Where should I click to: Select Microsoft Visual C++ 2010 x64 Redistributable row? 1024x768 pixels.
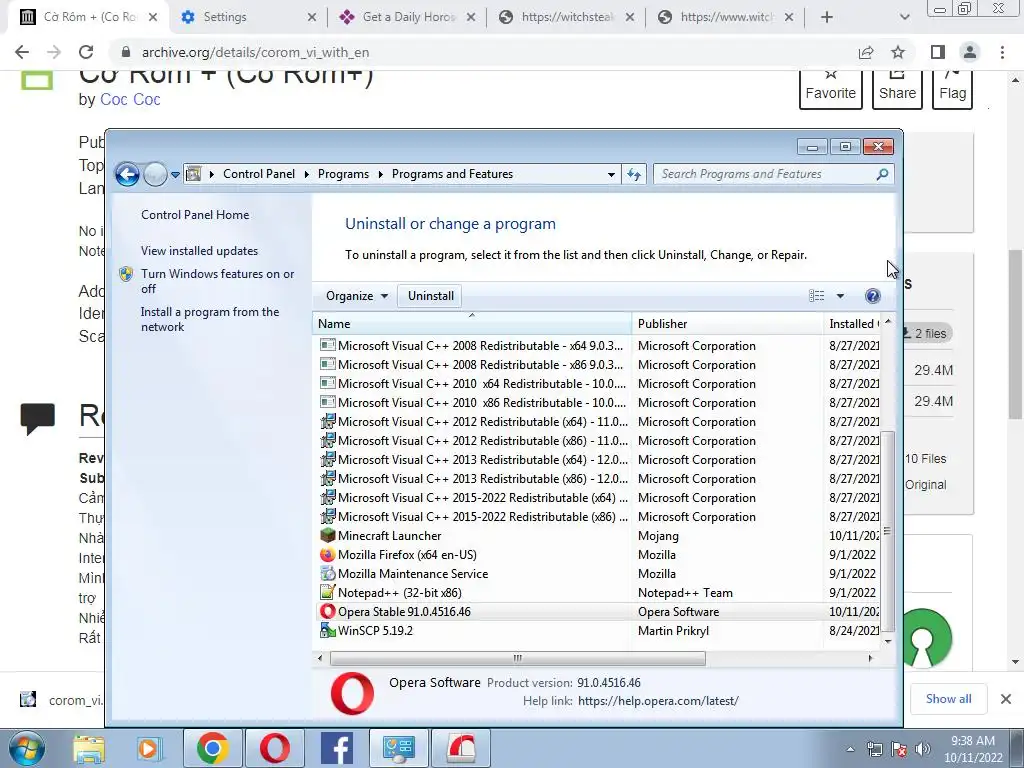(599, 383)
